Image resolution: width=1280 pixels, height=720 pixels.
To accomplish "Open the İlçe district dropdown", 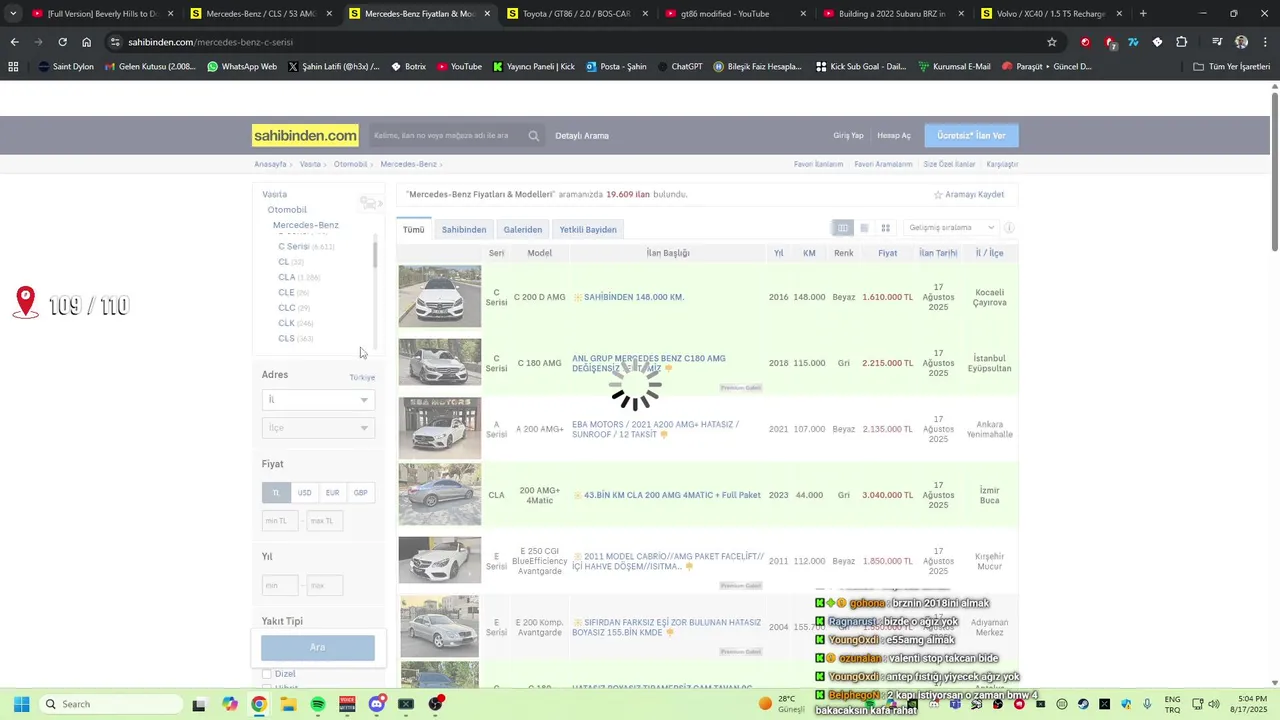I will click(x=318, y=428).
